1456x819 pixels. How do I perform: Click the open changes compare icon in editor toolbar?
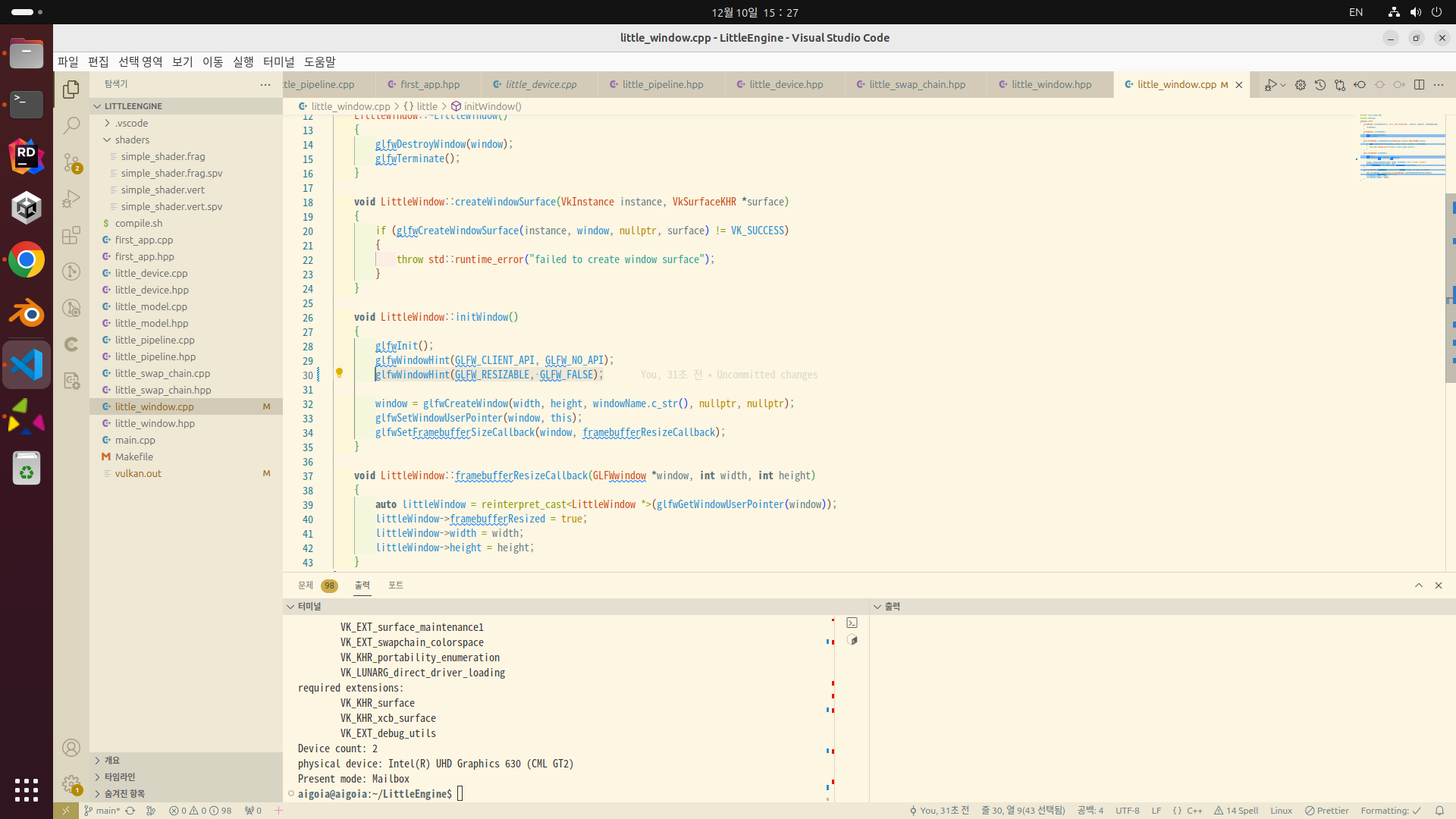click(1340, 85)
